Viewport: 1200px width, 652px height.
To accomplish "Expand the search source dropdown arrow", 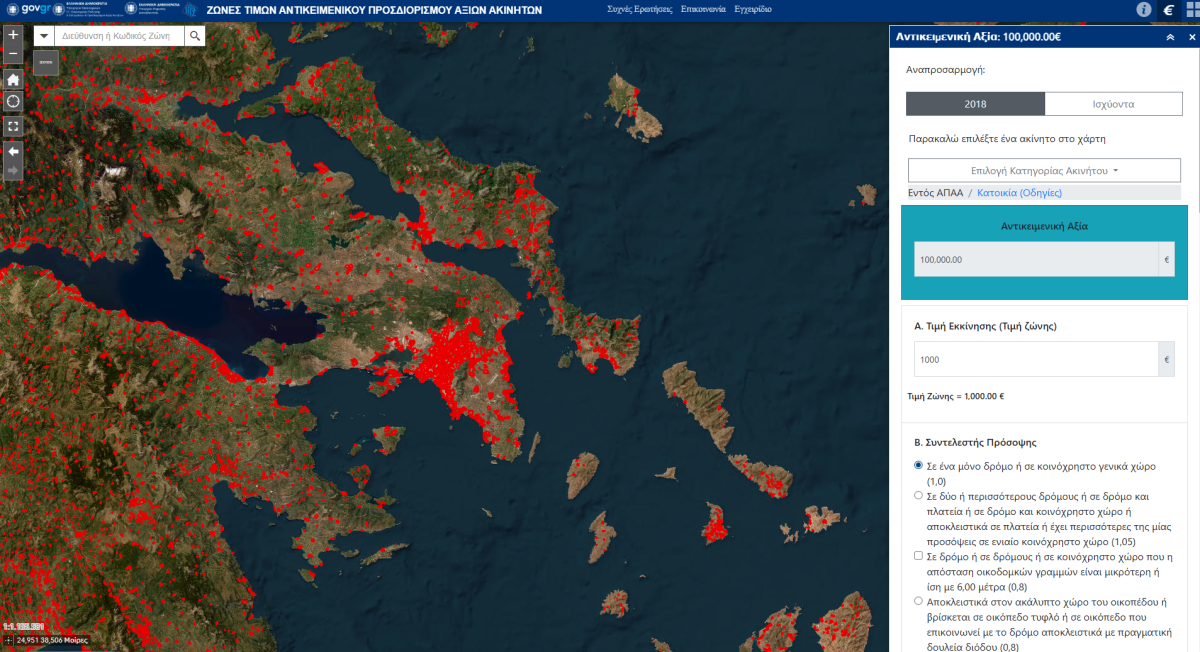I will point(44,36).
